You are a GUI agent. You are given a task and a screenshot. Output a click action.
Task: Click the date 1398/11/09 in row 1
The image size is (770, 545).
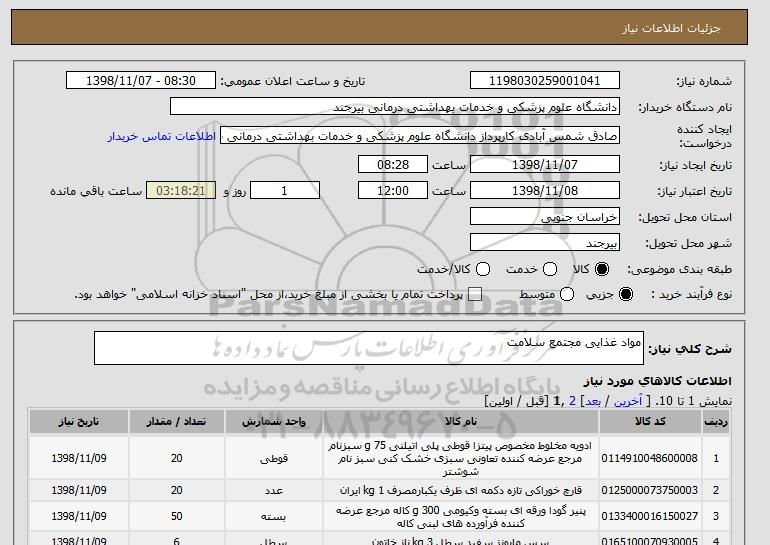tap(79, 458)
